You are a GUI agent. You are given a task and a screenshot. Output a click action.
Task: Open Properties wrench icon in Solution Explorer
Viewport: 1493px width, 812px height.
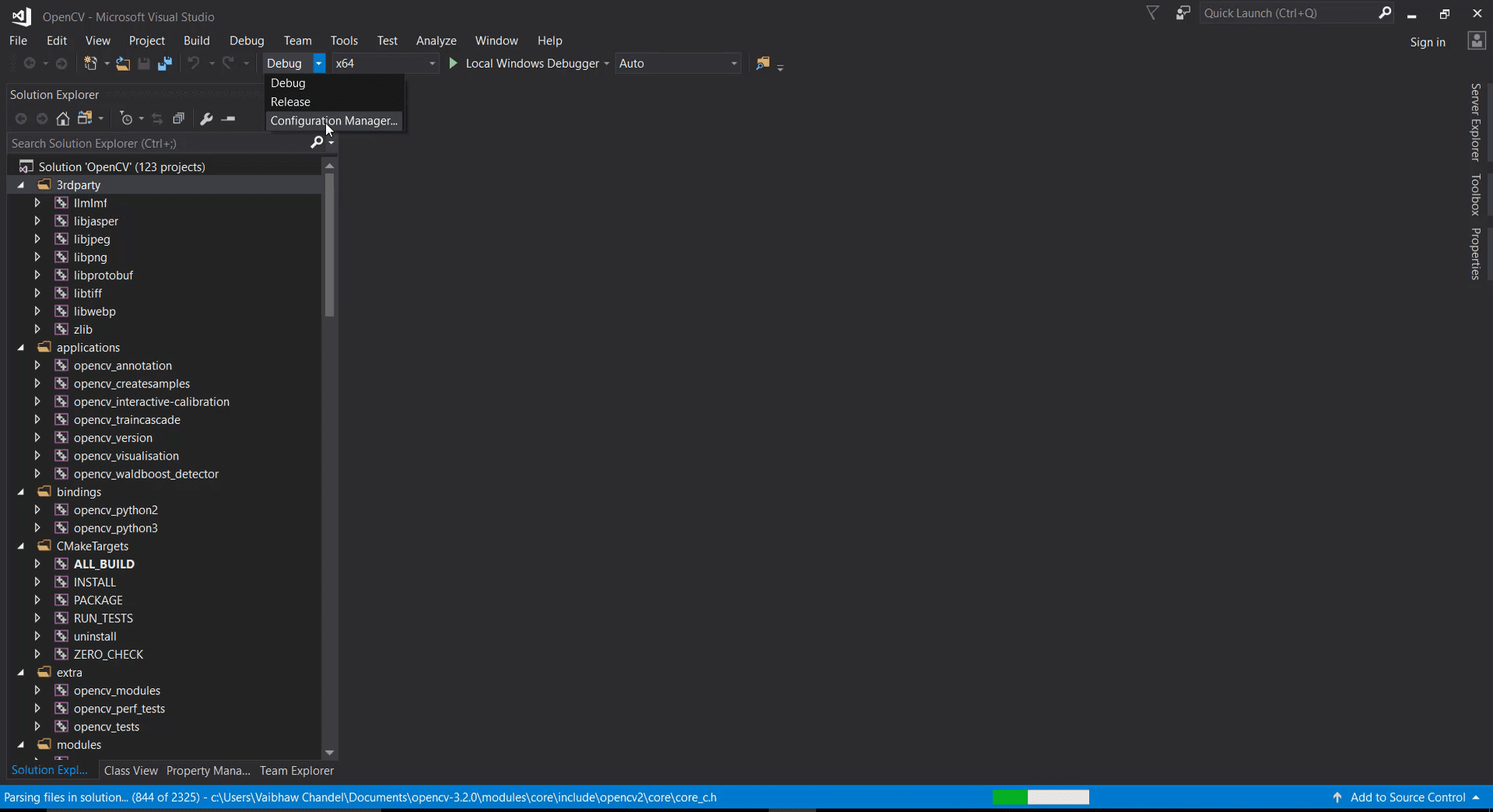206,118
